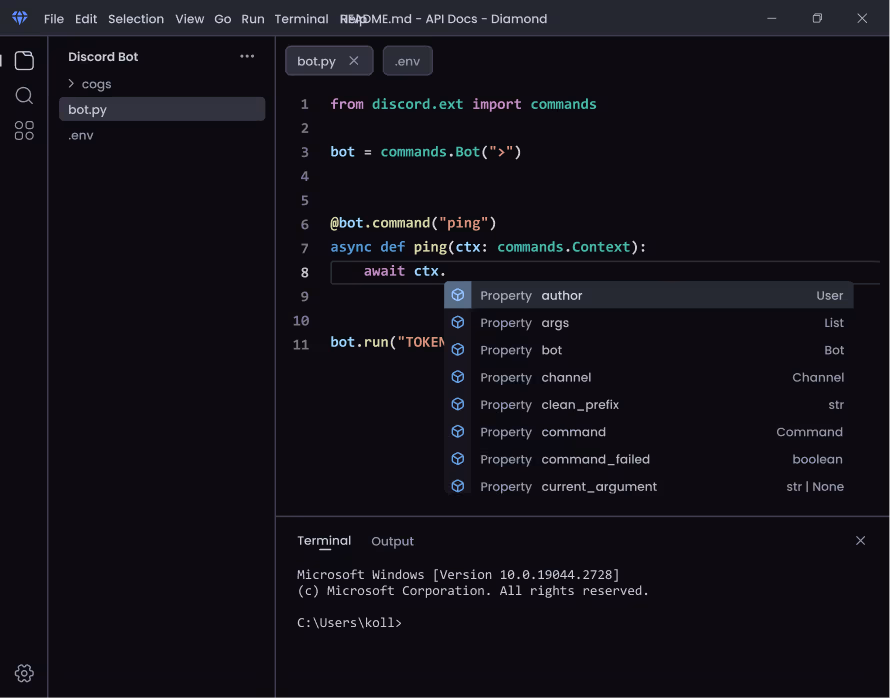Viewport: 890px width, 698px height.
Task: Click the cube icon beside author suggestion
Action: (x=457, y=295)
